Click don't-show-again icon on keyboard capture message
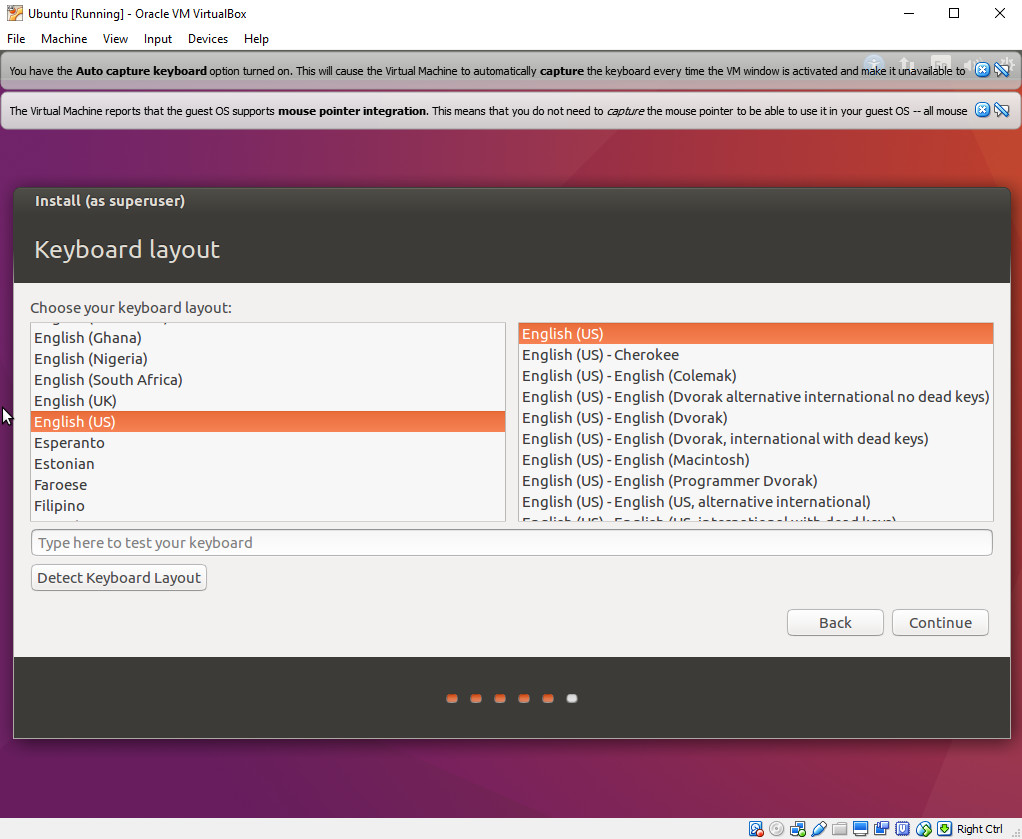Screen dimensions: 1022x839 1002,70
